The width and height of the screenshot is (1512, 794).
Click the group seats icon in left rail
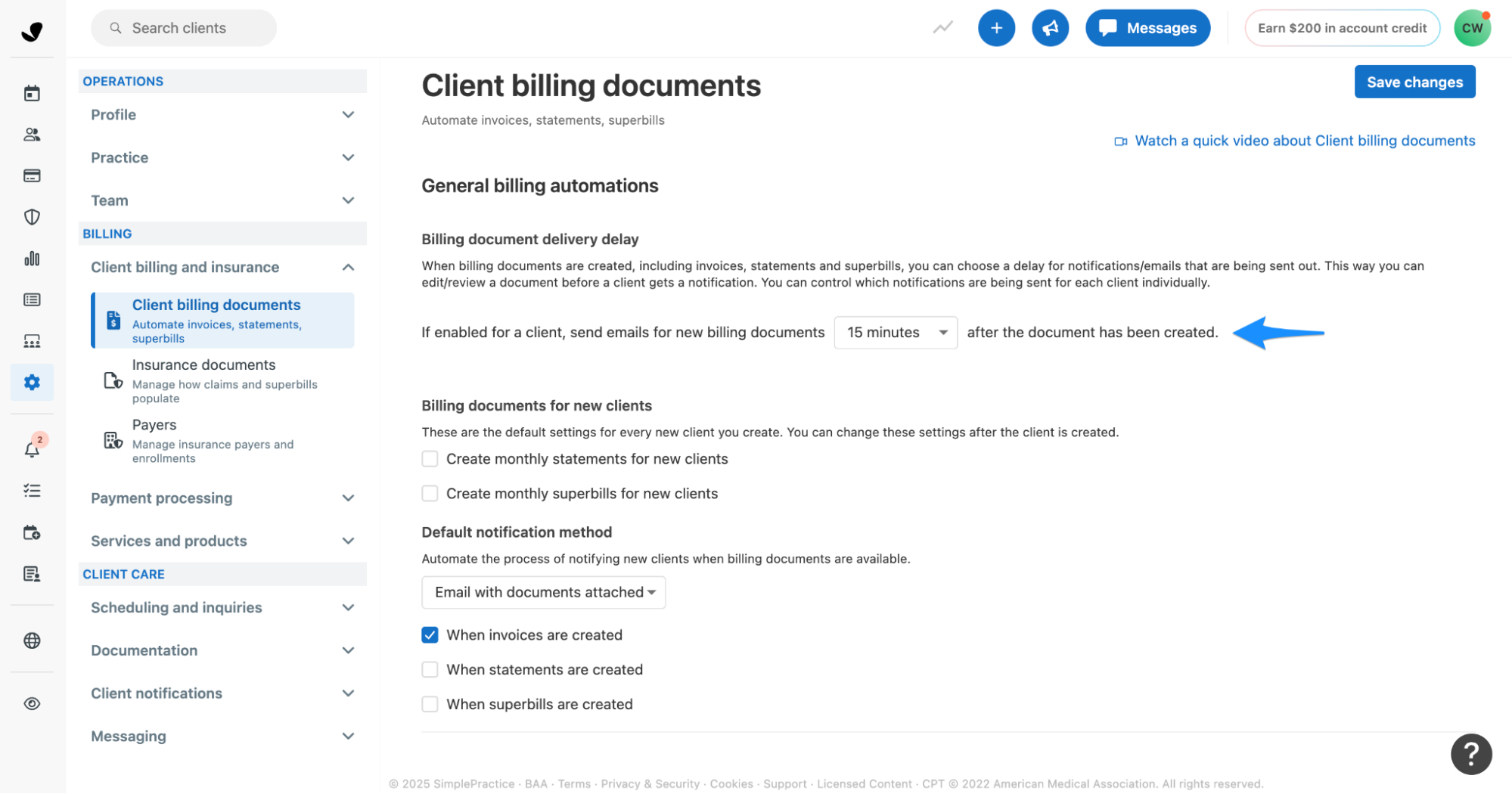(32, 341)
